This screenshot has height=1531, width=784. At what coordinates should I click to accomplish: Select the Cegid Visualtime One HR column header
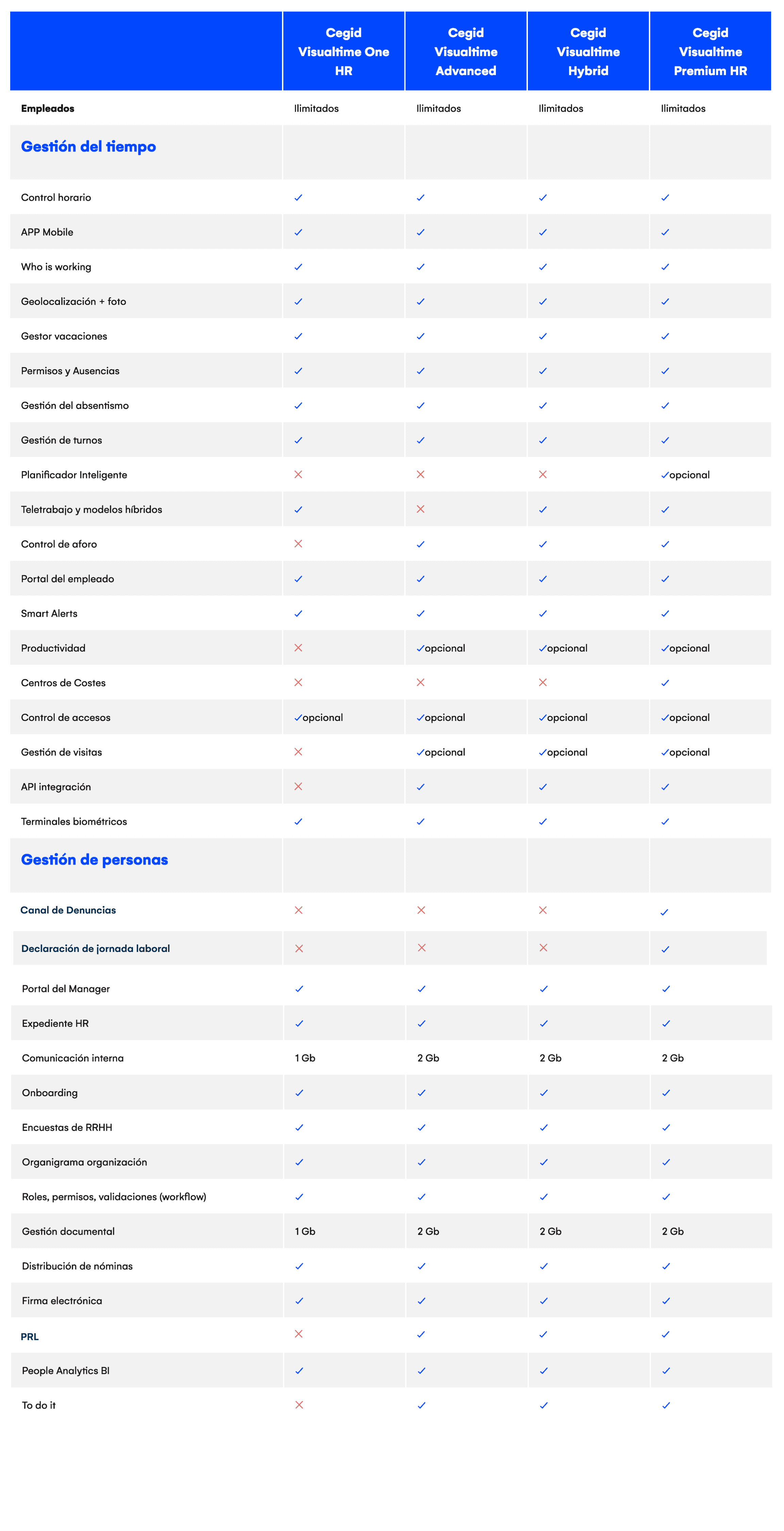coord(344,52)
